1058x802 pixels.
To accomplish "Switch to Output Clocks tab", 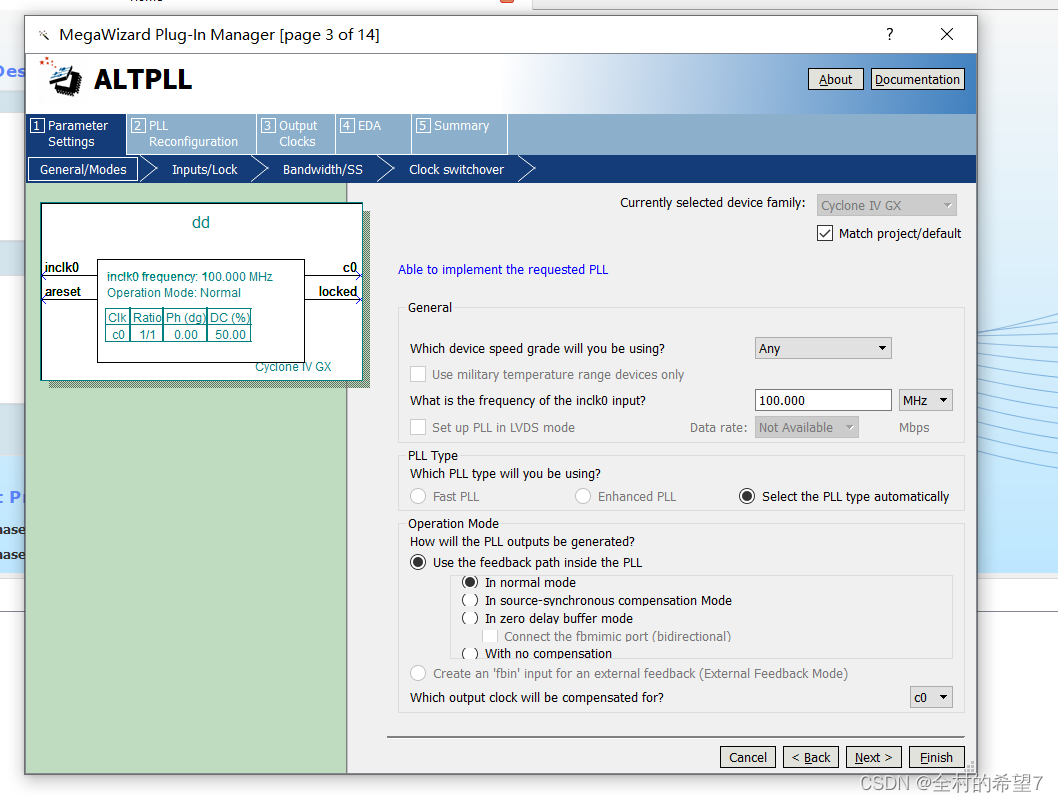I will click(296, 134).
